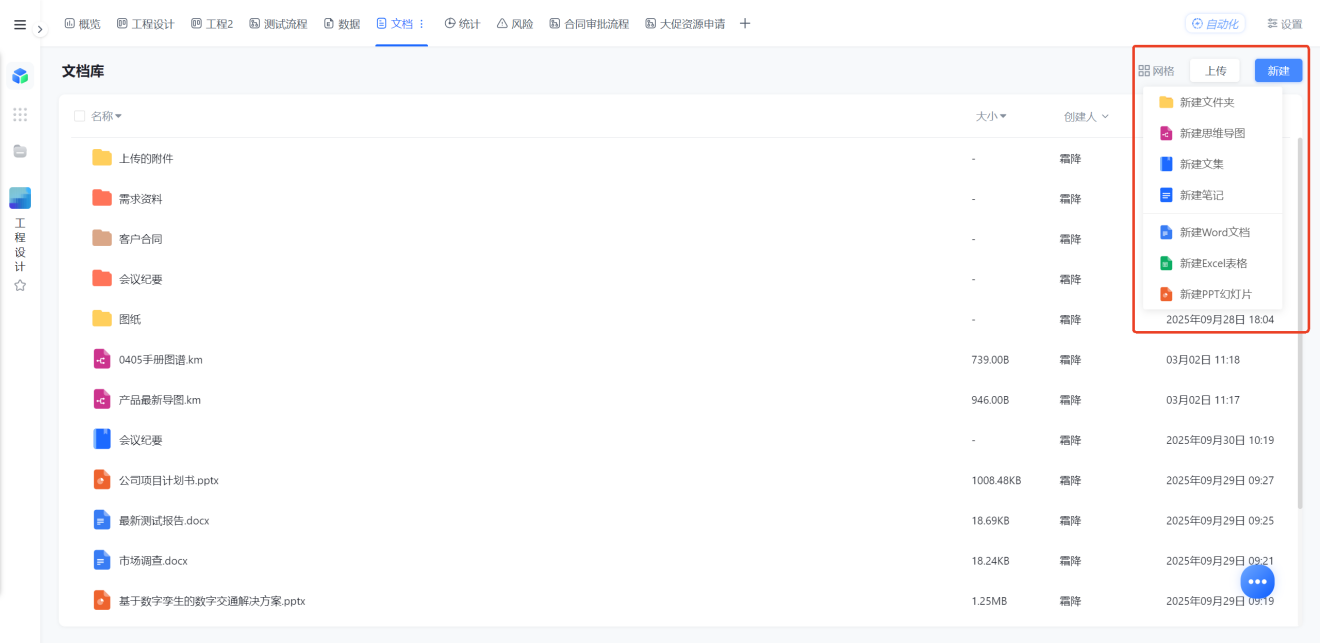This screenshot has width=1320, height=643.
Task: Click the 上传的附件 folder icon
Action: [102, 158]
